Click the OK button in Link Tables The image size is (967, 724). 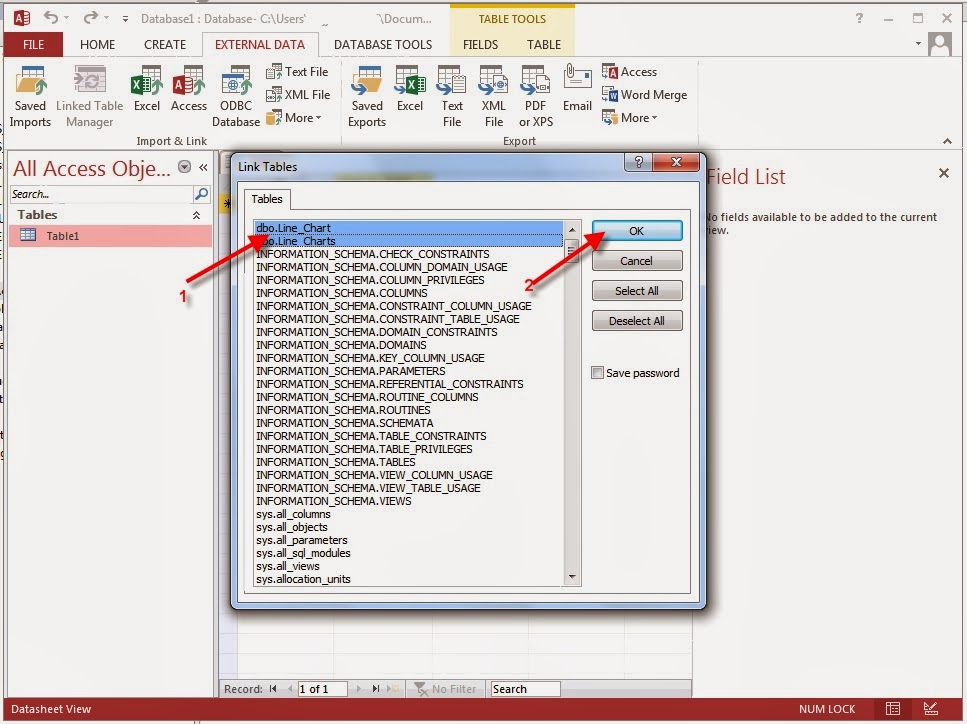click(637, 230)
